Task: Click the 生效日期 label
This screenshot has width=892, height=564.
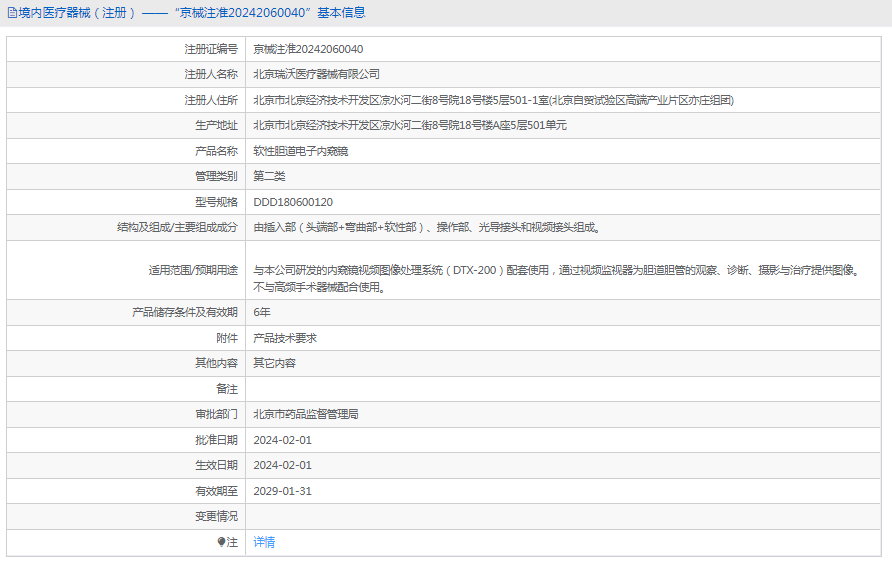Action: tap(216, 465)
